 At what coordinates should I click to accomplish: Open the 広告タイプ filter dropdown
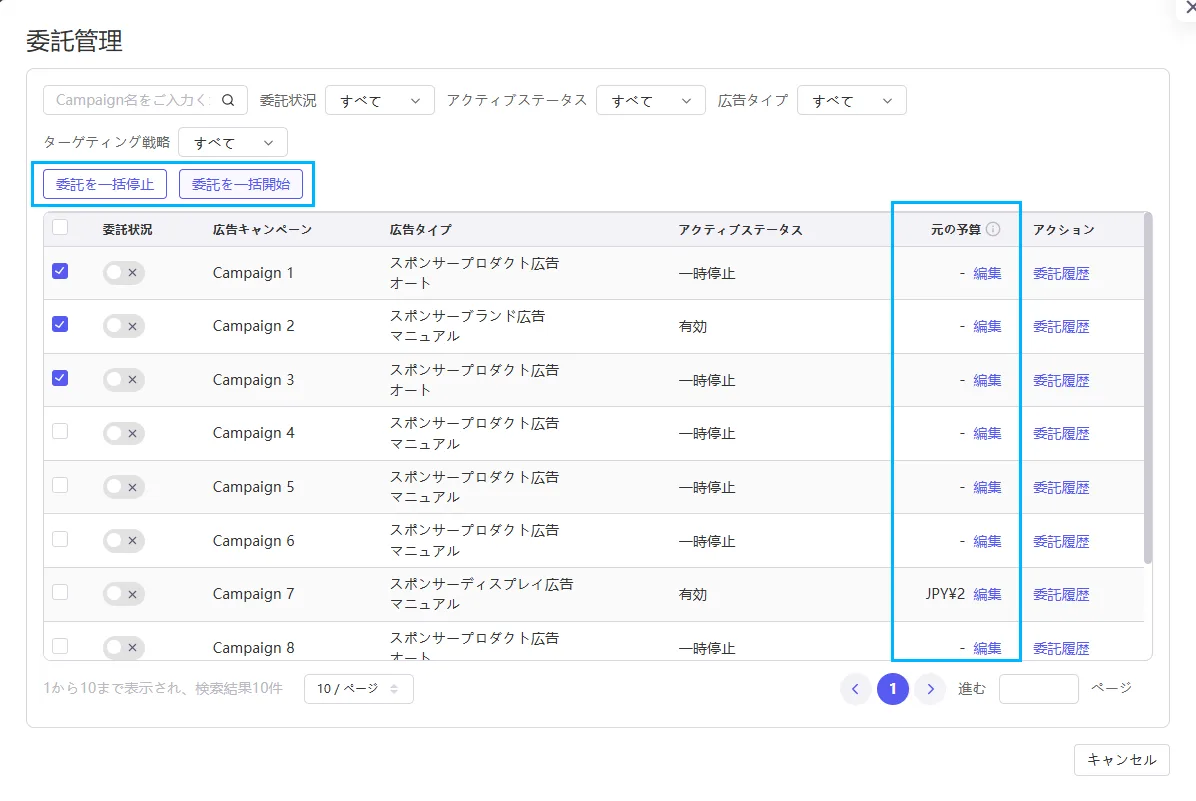point(851,100)
